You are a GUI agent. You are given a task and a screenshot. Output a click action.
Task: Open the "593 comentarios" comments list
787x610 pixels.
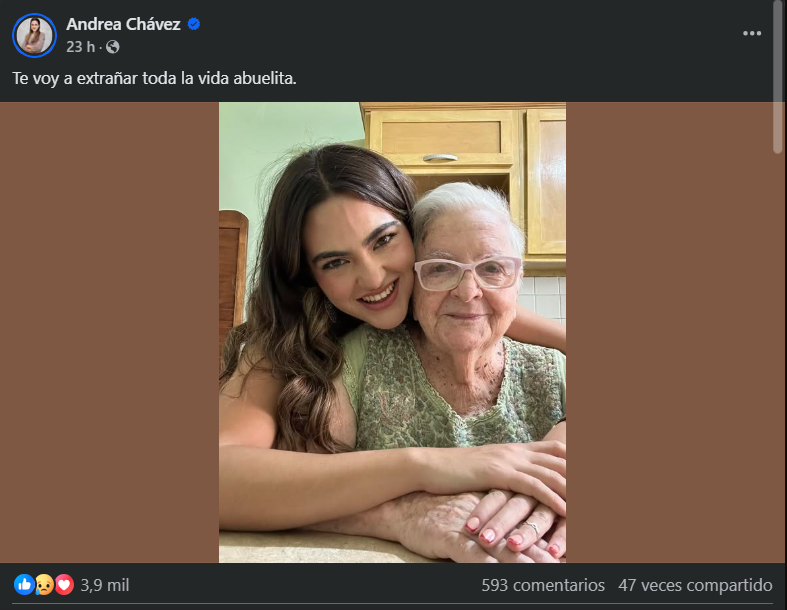pos(543,584)
